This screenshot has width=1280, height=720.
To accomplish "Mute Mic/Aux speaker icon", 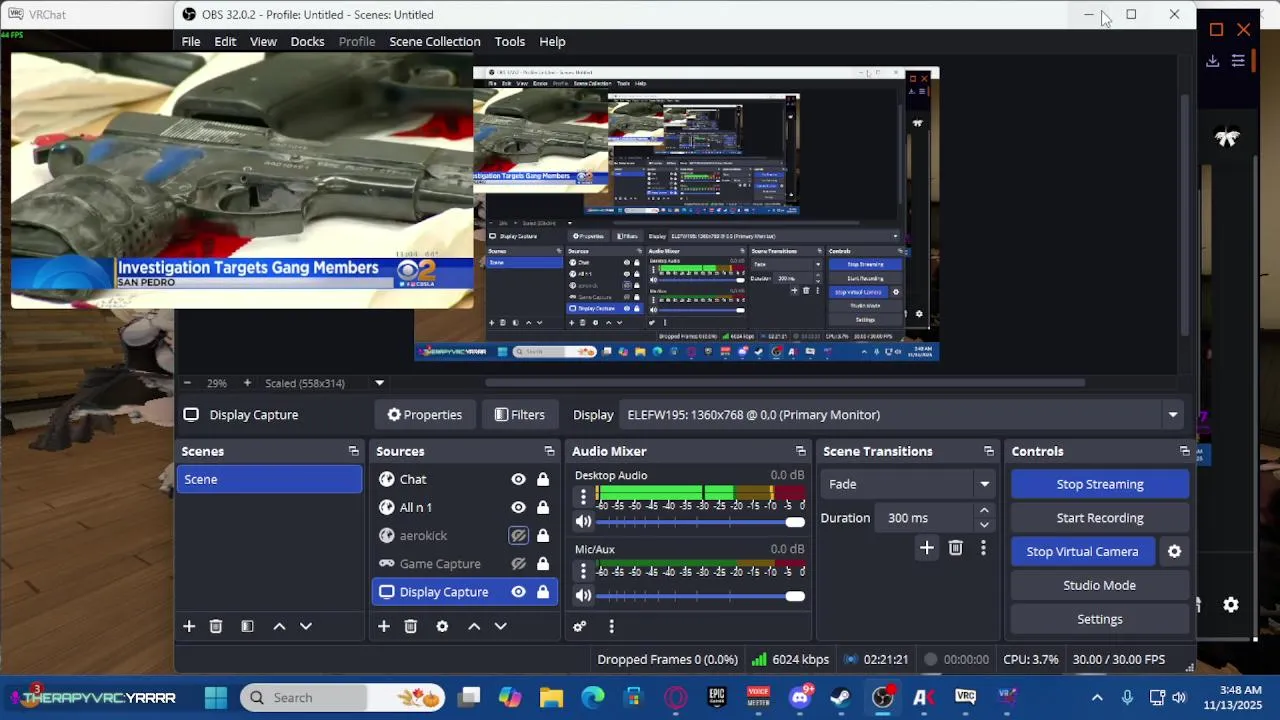I will click(583, 595).
